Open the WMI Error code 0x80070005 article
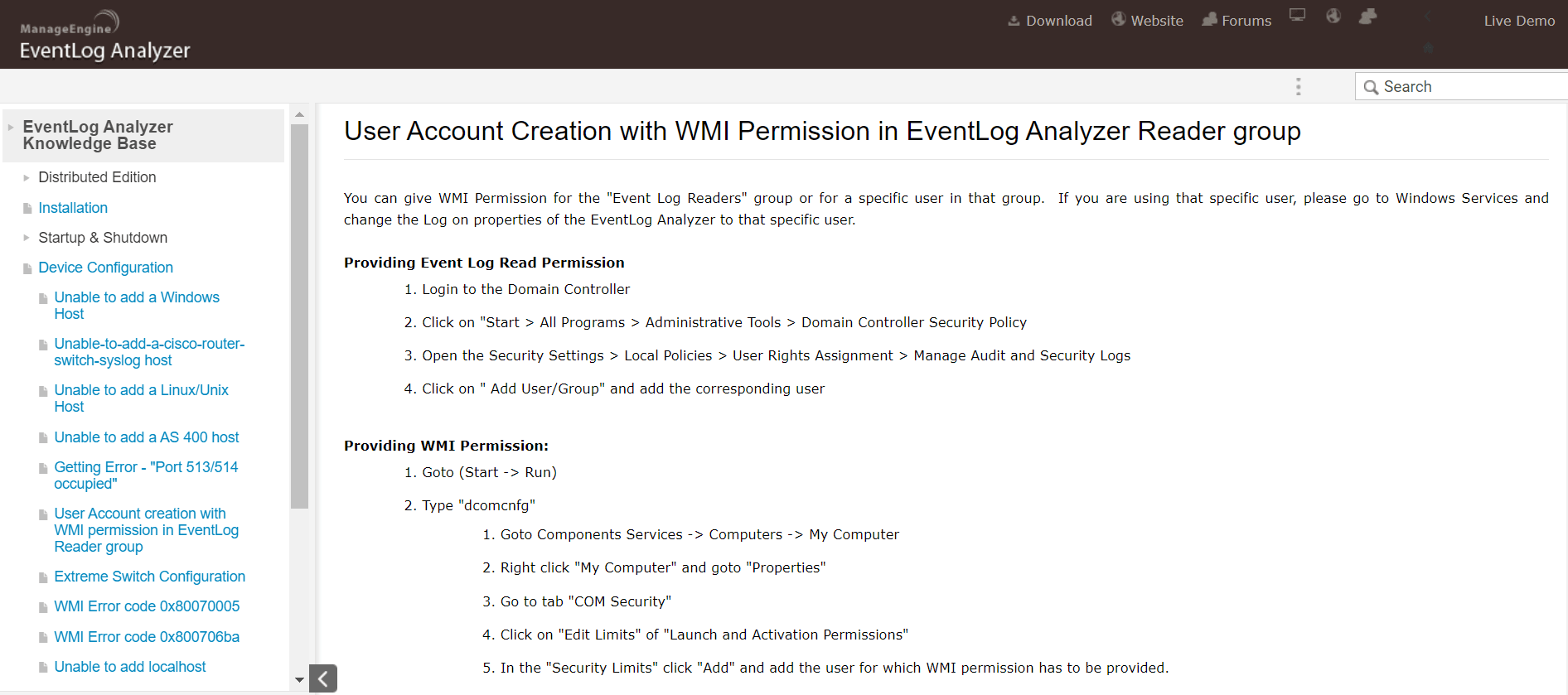The width and height of the screenshot is (1568, 695). point(147,606)
